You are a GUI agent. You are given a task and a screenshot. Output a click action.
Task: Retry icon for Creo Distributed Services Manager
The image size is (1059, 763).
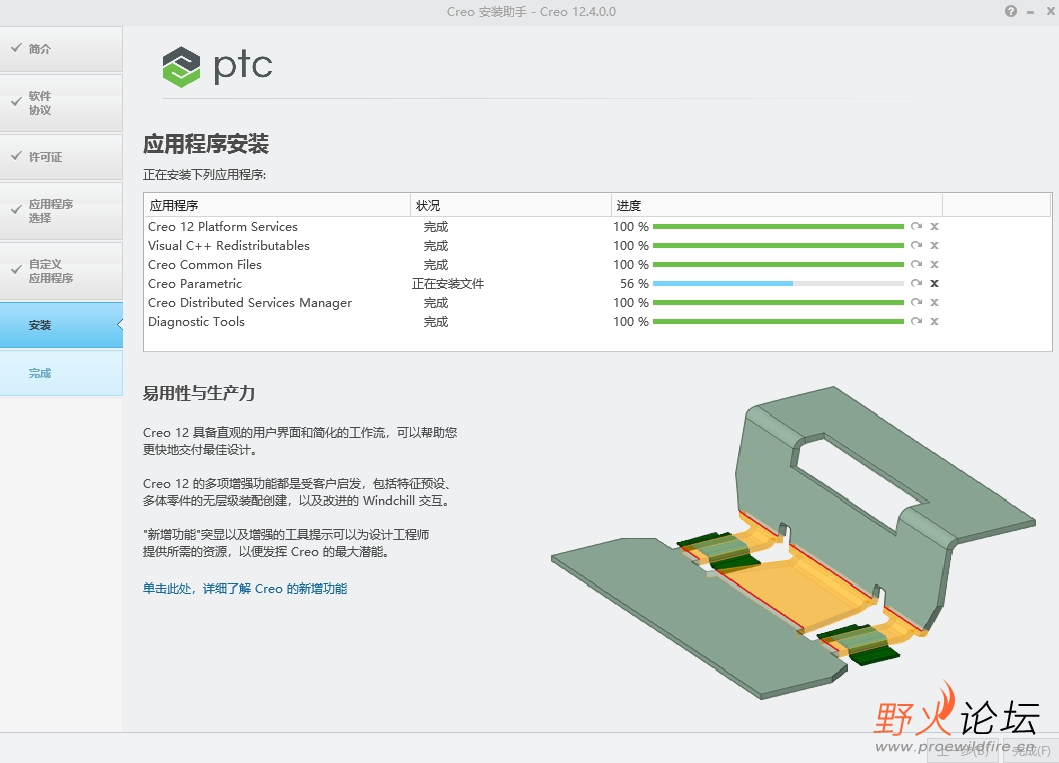pos(916,302)
